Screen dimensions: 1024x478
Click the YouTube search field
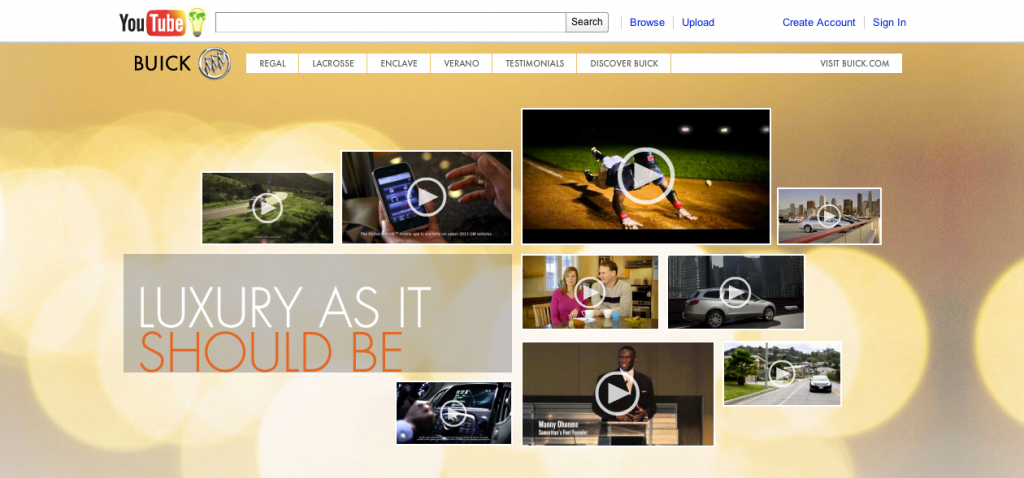[391, 22]
